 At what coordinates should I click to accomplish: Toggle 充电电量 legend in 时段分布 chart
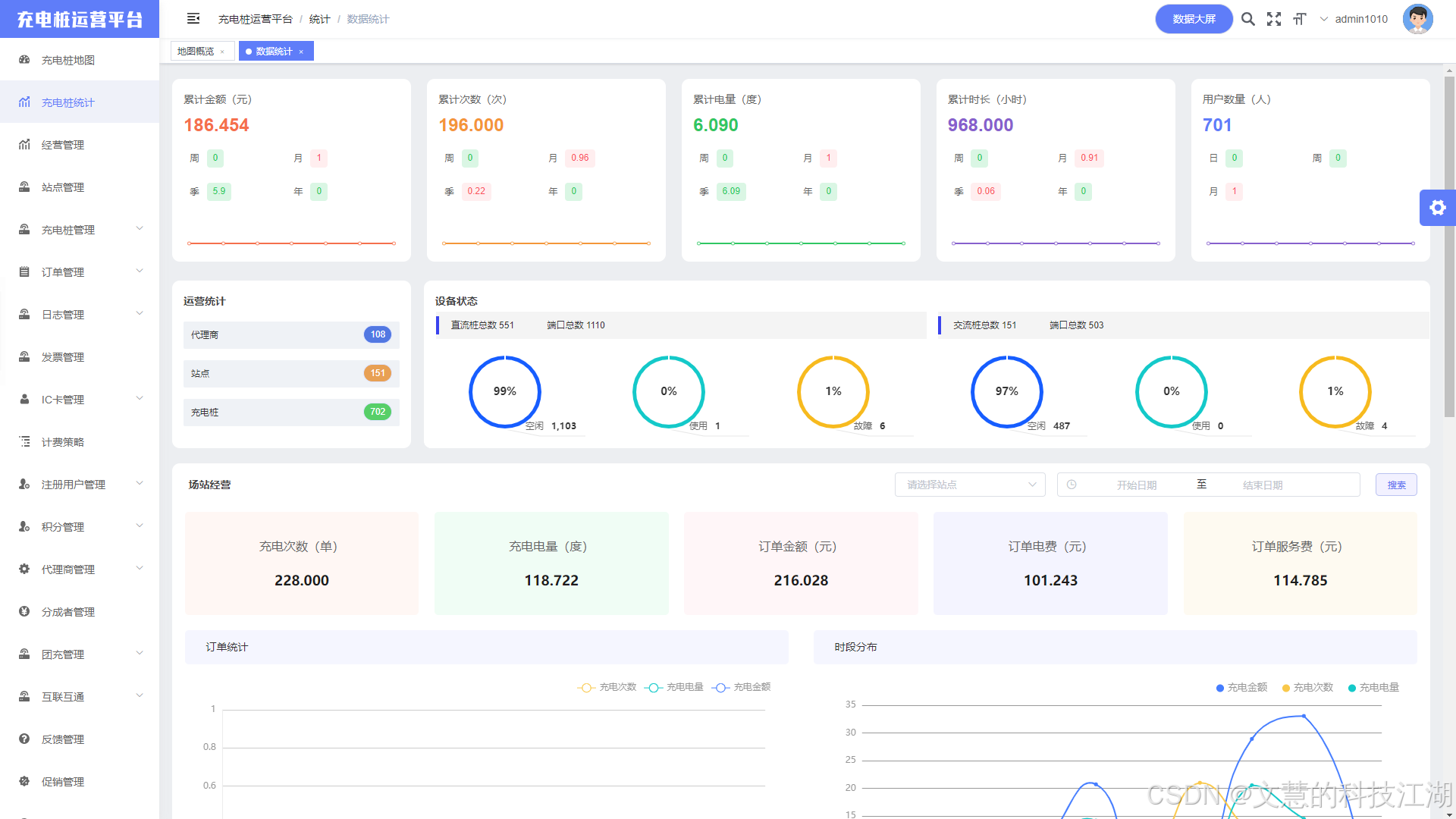(1373, 688)
